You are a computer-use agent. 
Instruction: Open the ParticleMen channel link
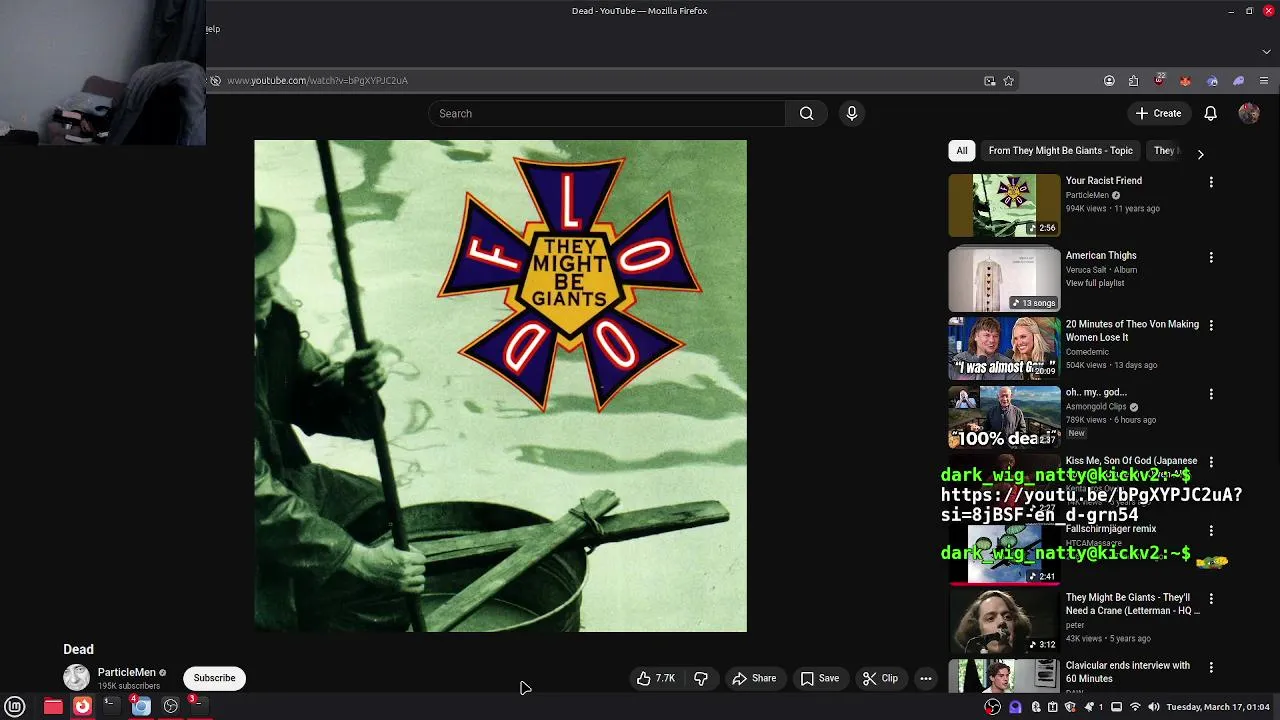[x=126, y=672]
